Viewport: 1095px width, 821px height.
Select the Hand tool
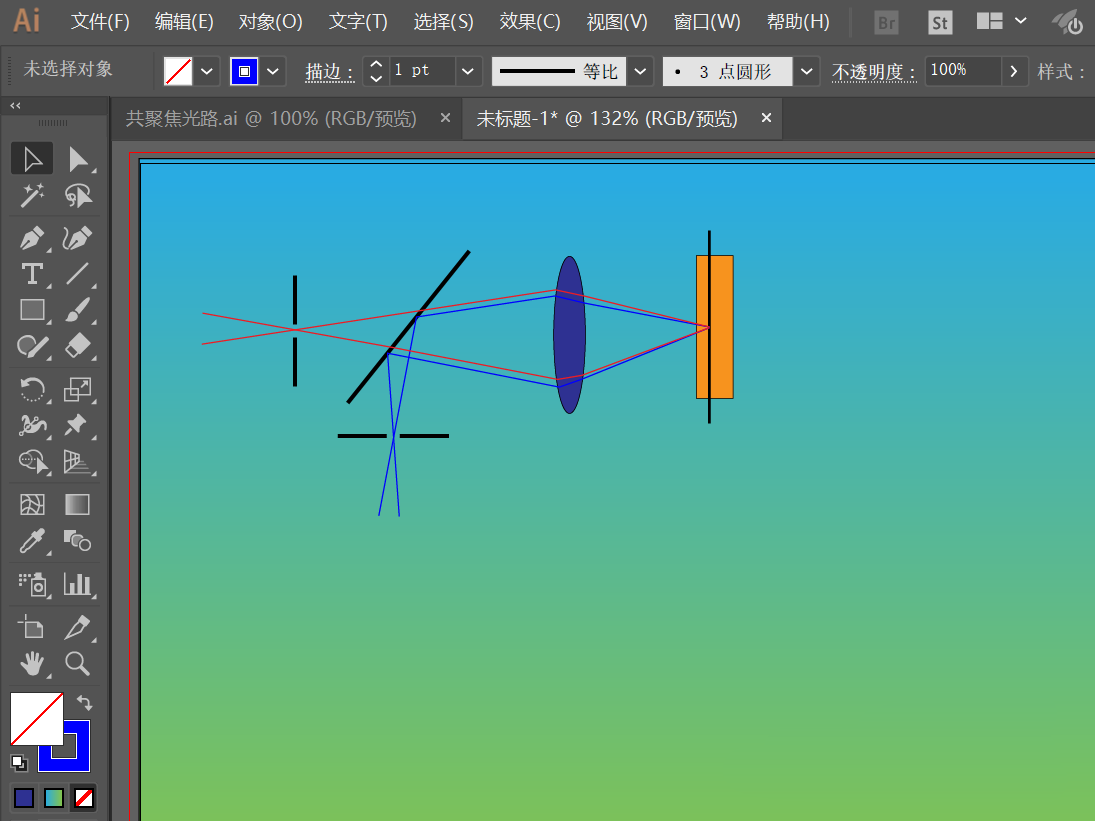(31, 663)
